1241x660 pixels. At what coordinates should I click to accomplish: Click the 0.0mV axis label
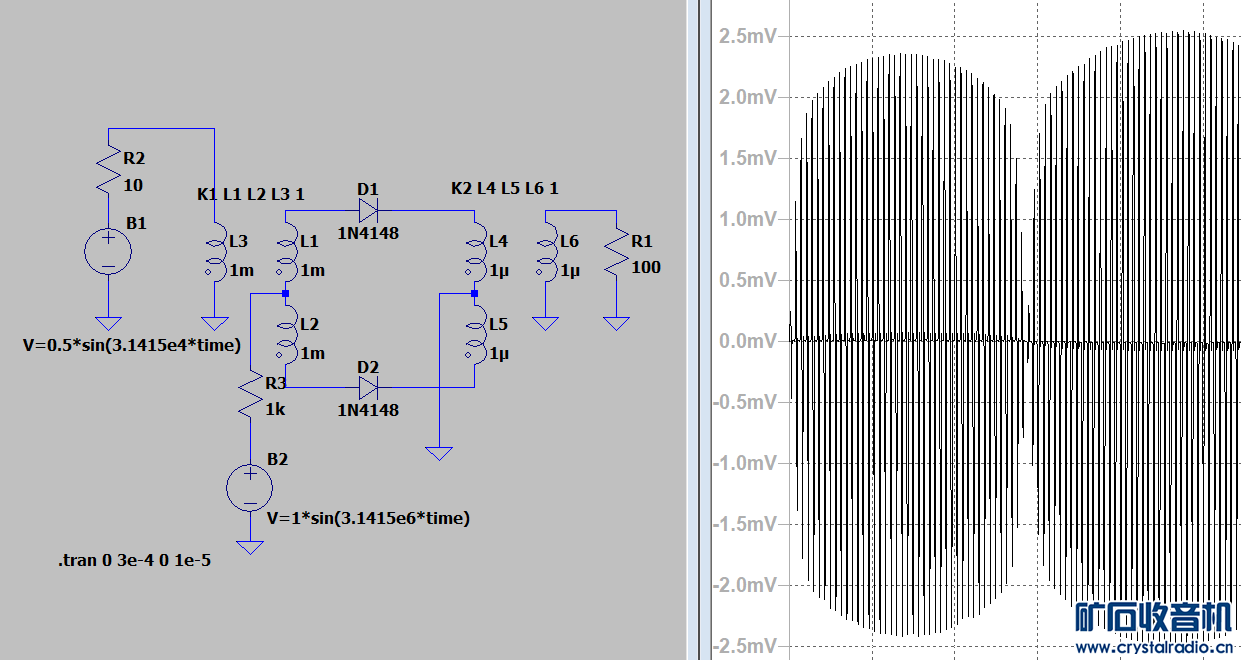(747, 341)
